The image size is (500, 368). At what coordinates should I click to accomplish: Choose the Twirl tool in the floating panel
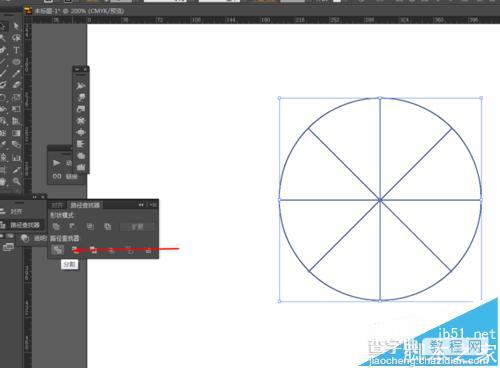[x=81, y=97]
